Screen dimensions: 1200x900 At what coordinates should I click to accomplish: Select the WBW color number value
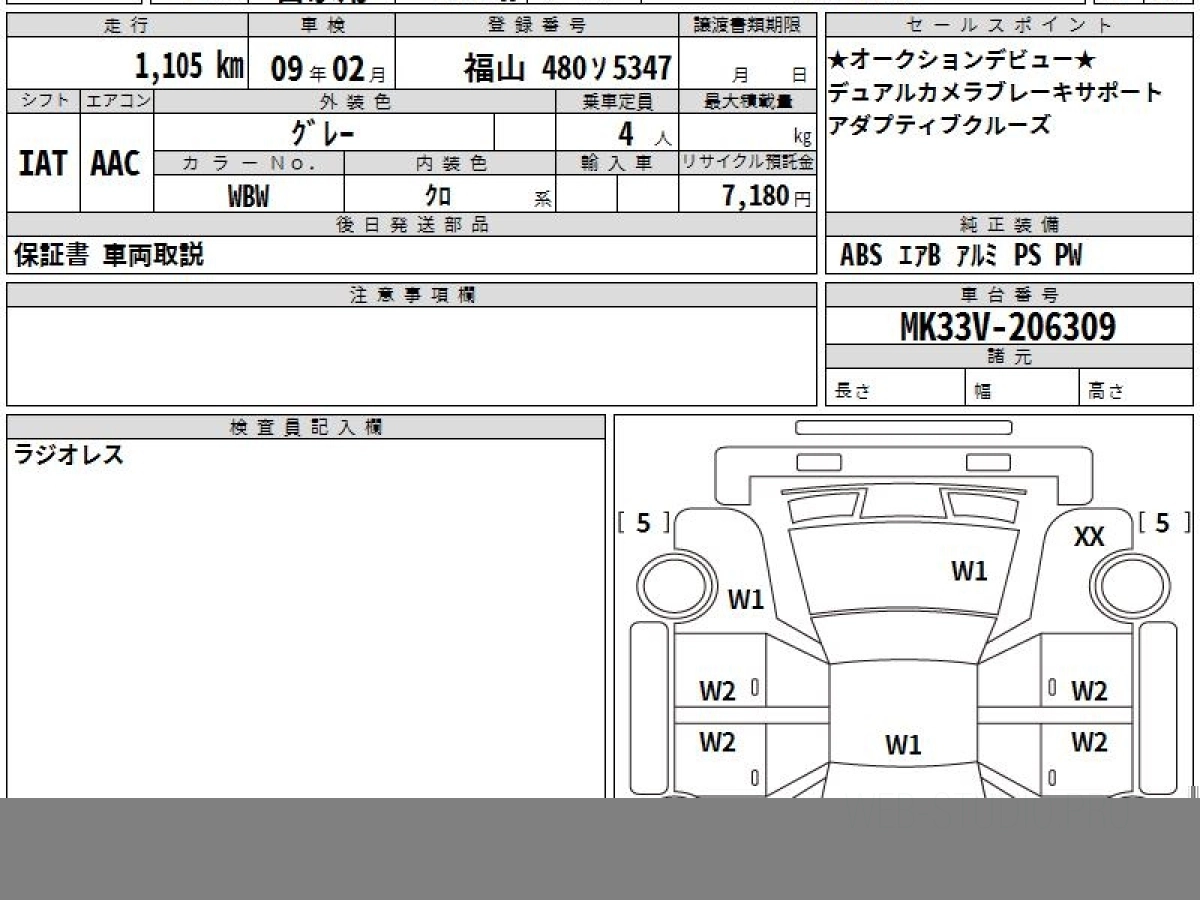(x=248, y=196)
